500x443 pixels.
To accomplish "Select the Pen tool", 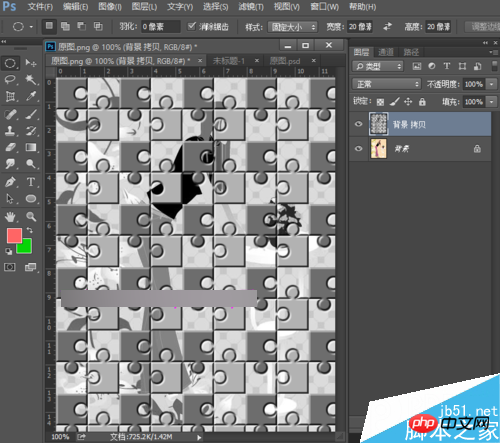I will (10, 182).
